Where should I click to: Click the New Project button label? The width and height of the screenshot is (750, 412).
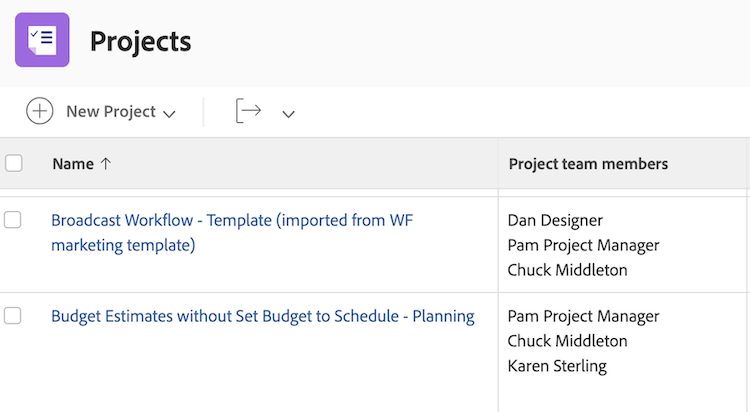coord(110,111)
